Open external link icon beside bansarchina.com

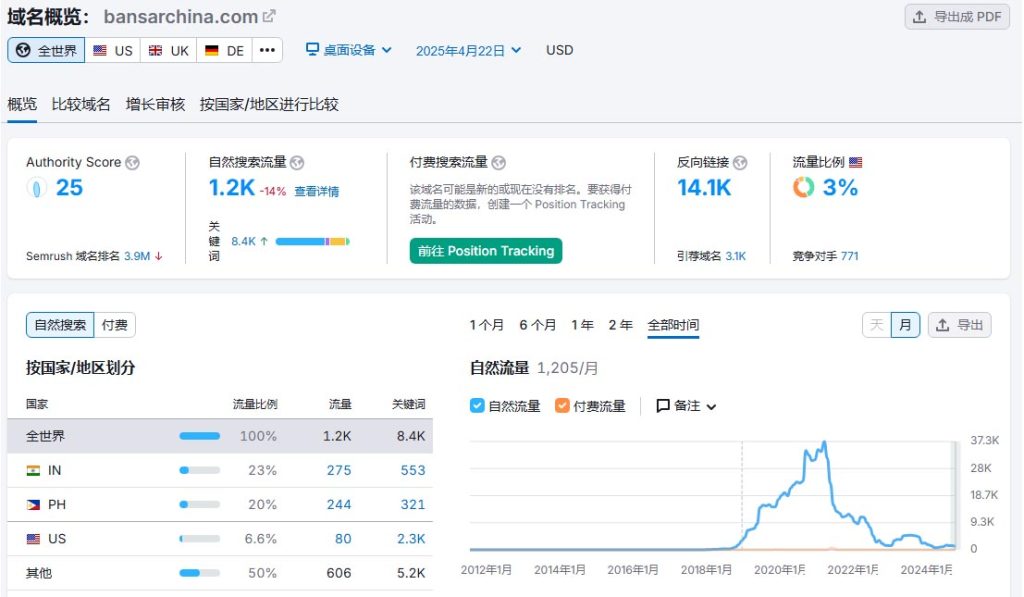pos(269,16)
